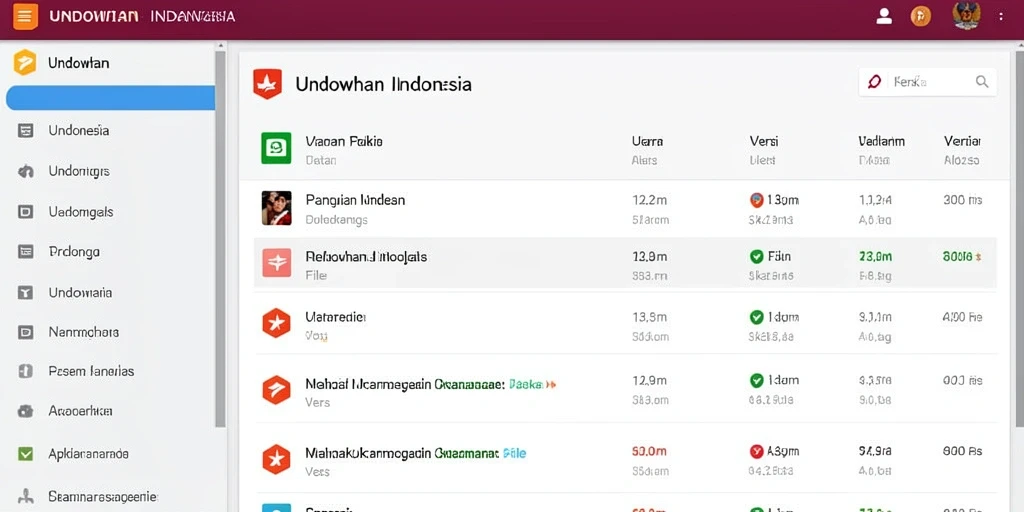
Task: Open the user profile icon
Action: click(884, 16)
